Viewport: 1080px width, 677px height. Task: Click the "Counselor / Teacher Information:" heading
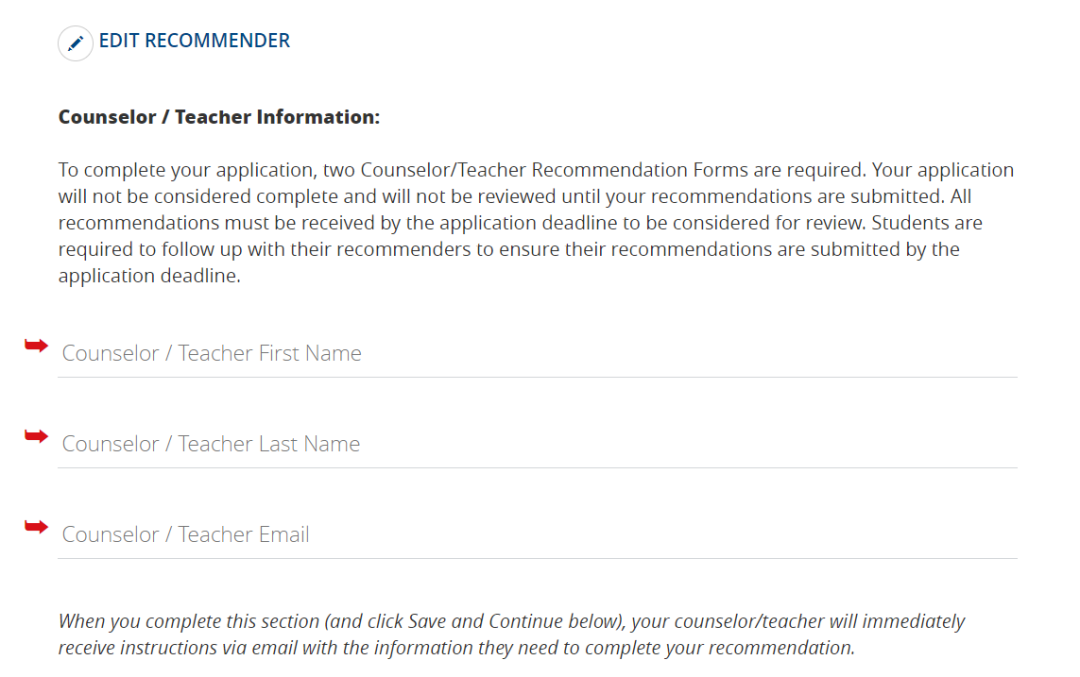click(x=219, y=117)
